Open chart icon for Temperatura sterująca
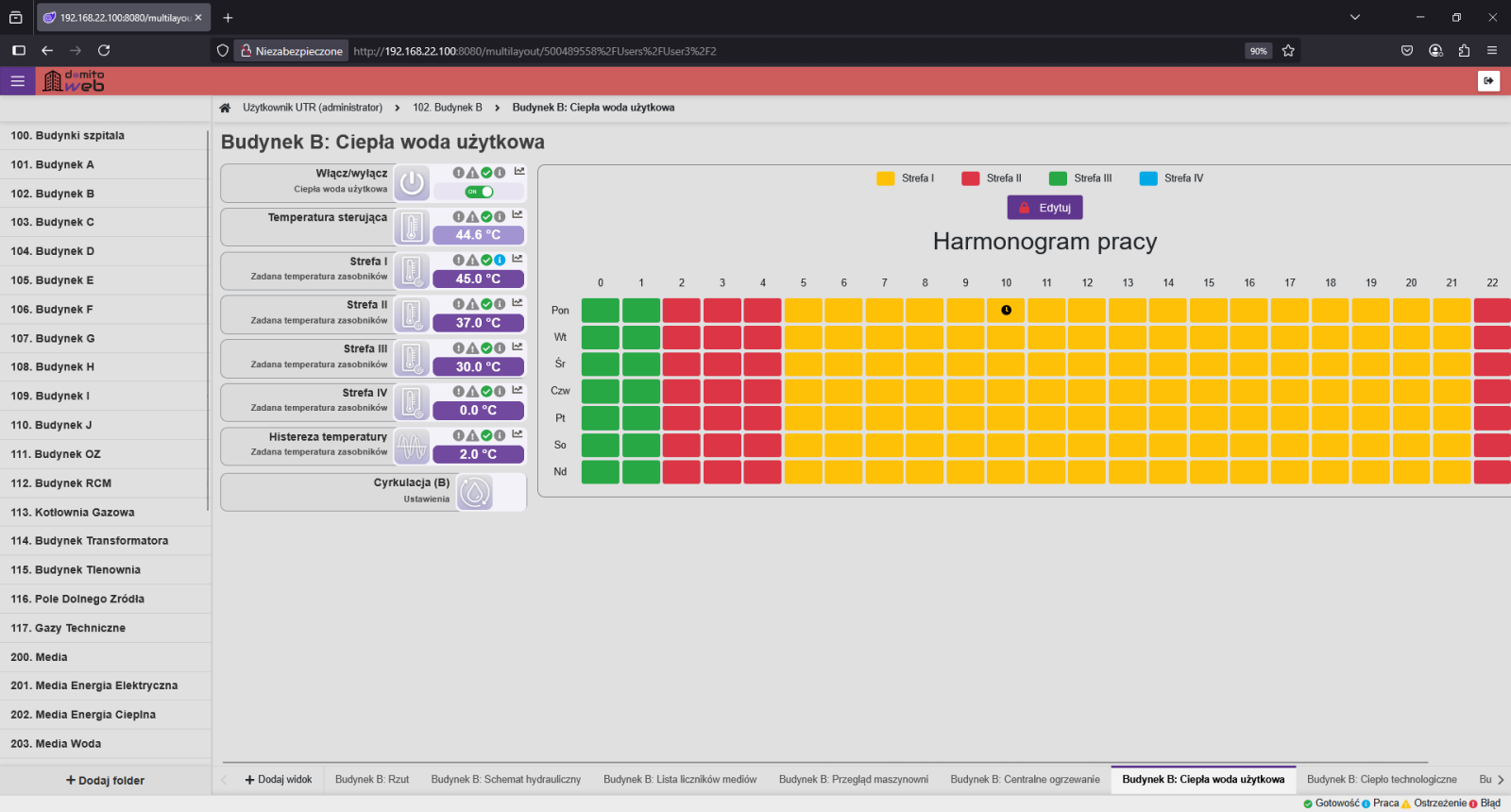This screenshot has width=1511, height=812. [518, 215]
